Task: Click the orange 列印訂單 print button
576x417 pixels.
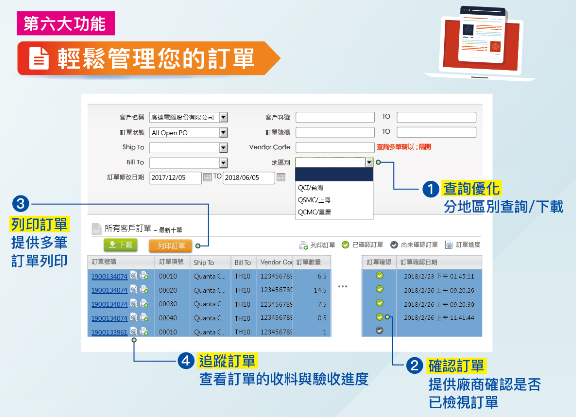Action: [x=170, y=246]
